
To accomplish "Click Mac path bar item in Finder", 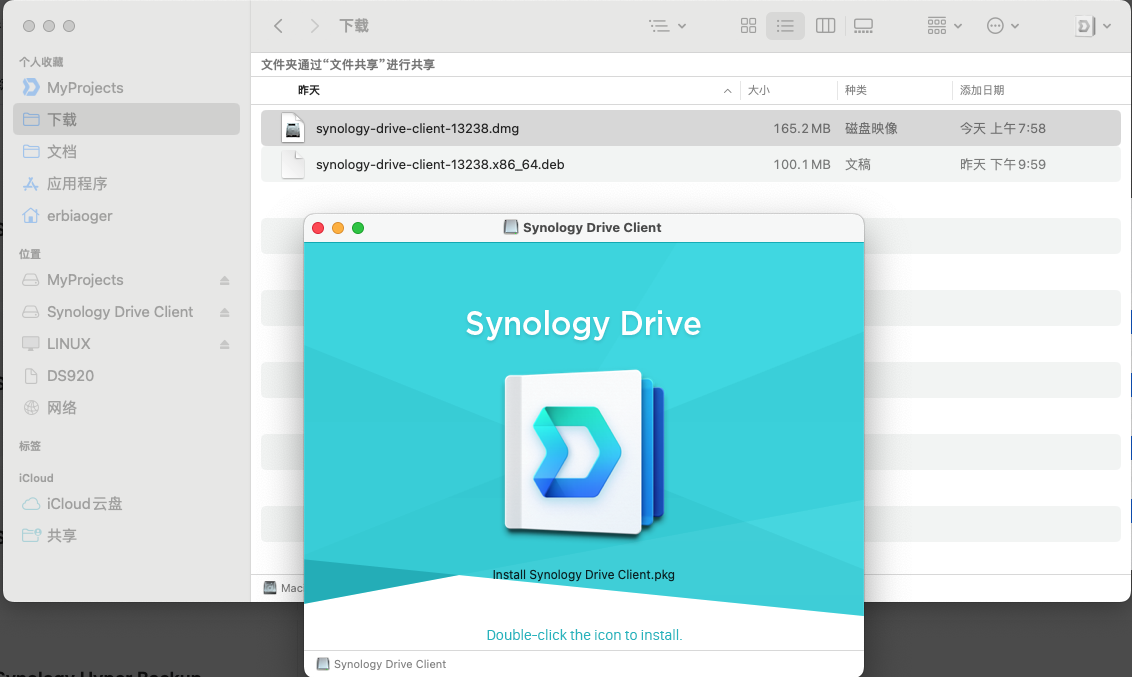I will point(283,588).
